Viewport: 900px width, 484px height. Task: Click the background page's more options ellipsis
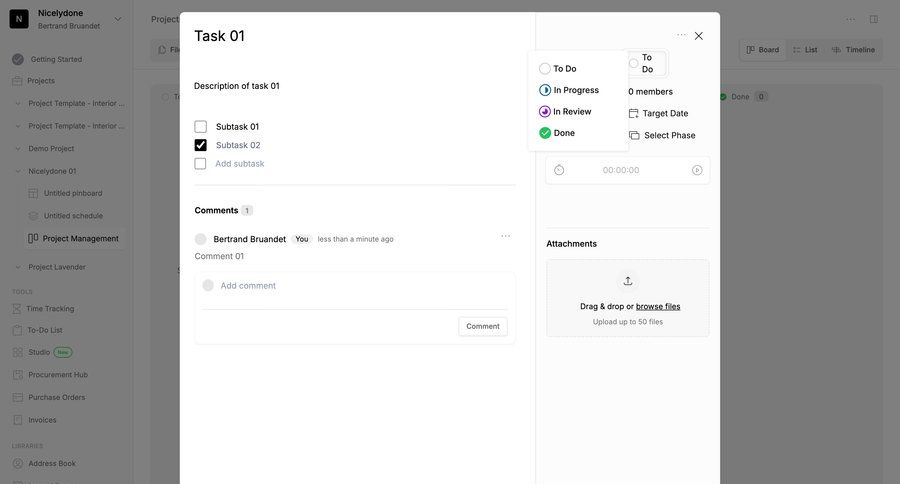851,19
